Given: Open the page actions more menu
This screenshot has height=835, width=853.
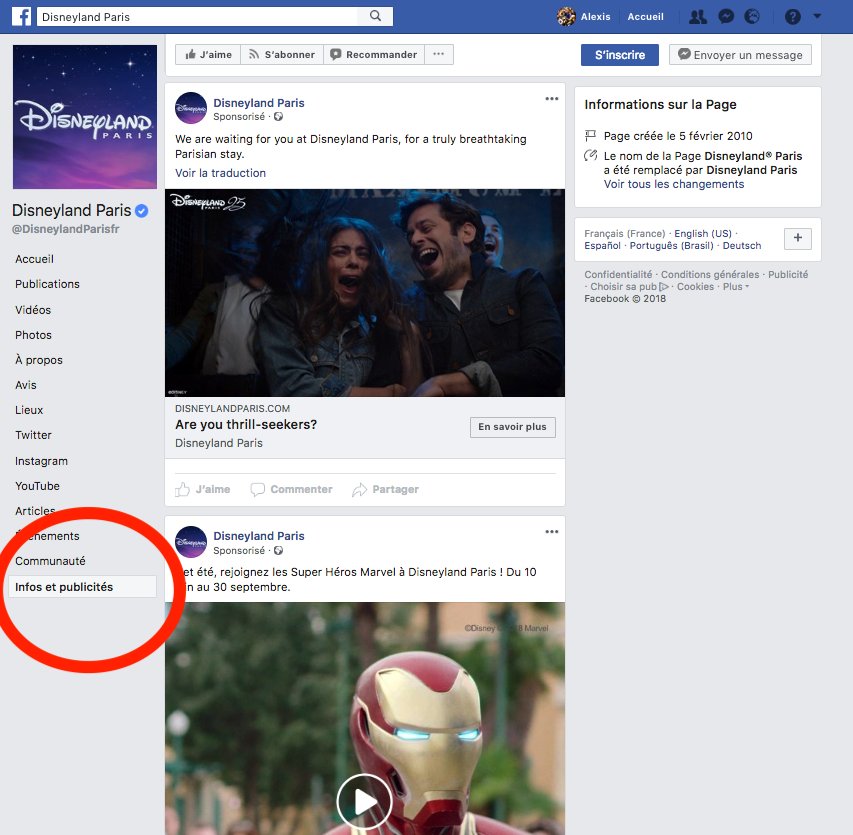Looking at the screenshot, I should click(438, 54).
